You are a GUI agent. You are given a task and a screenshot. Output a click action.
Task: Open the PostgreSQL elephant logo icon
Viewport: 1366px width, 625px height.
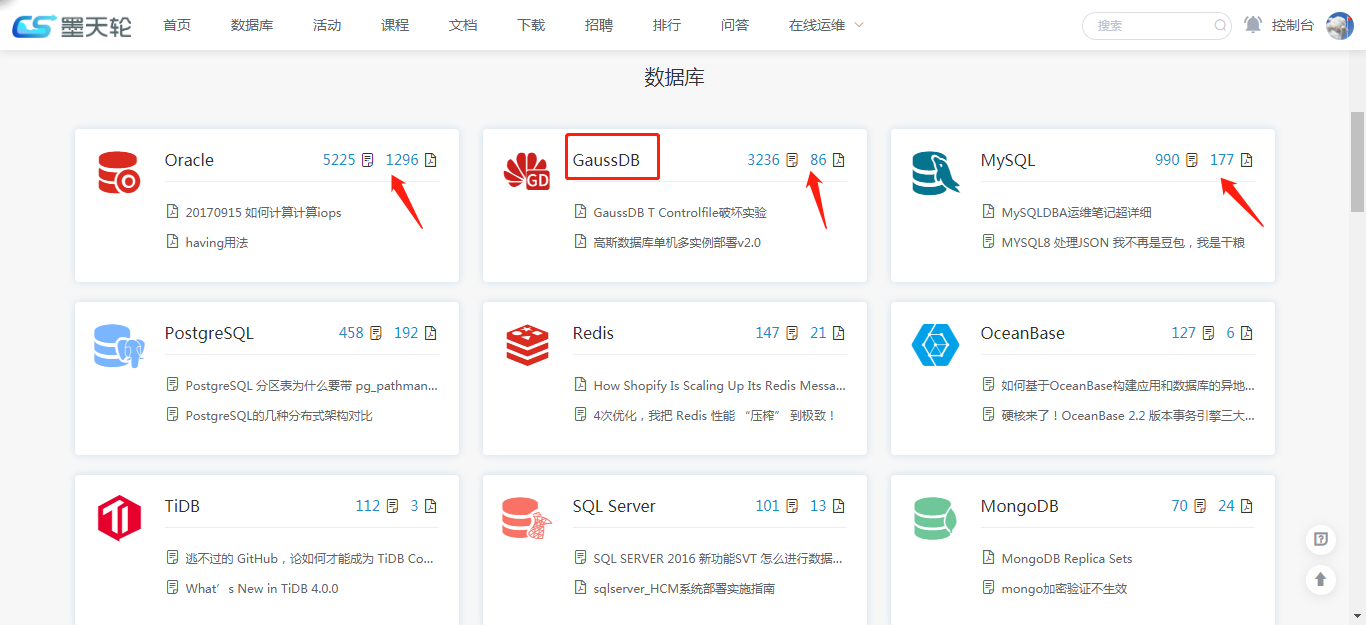[118, 345]
